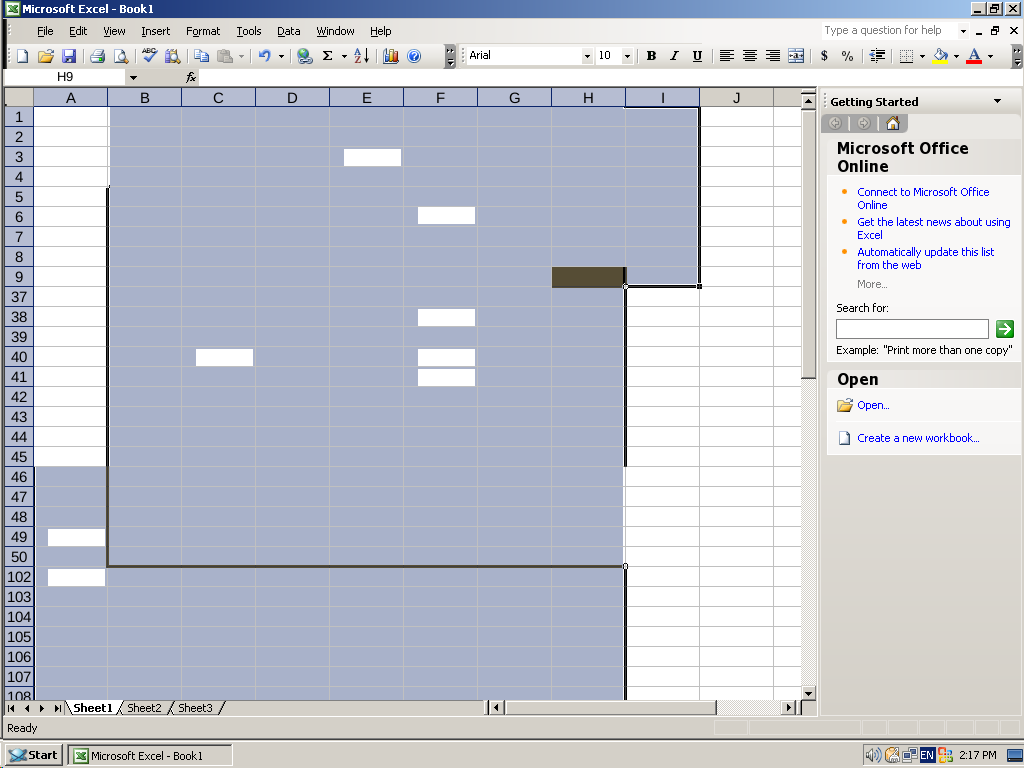
Task: Expand the Name Box dropdown arrow
Action: 133,77
